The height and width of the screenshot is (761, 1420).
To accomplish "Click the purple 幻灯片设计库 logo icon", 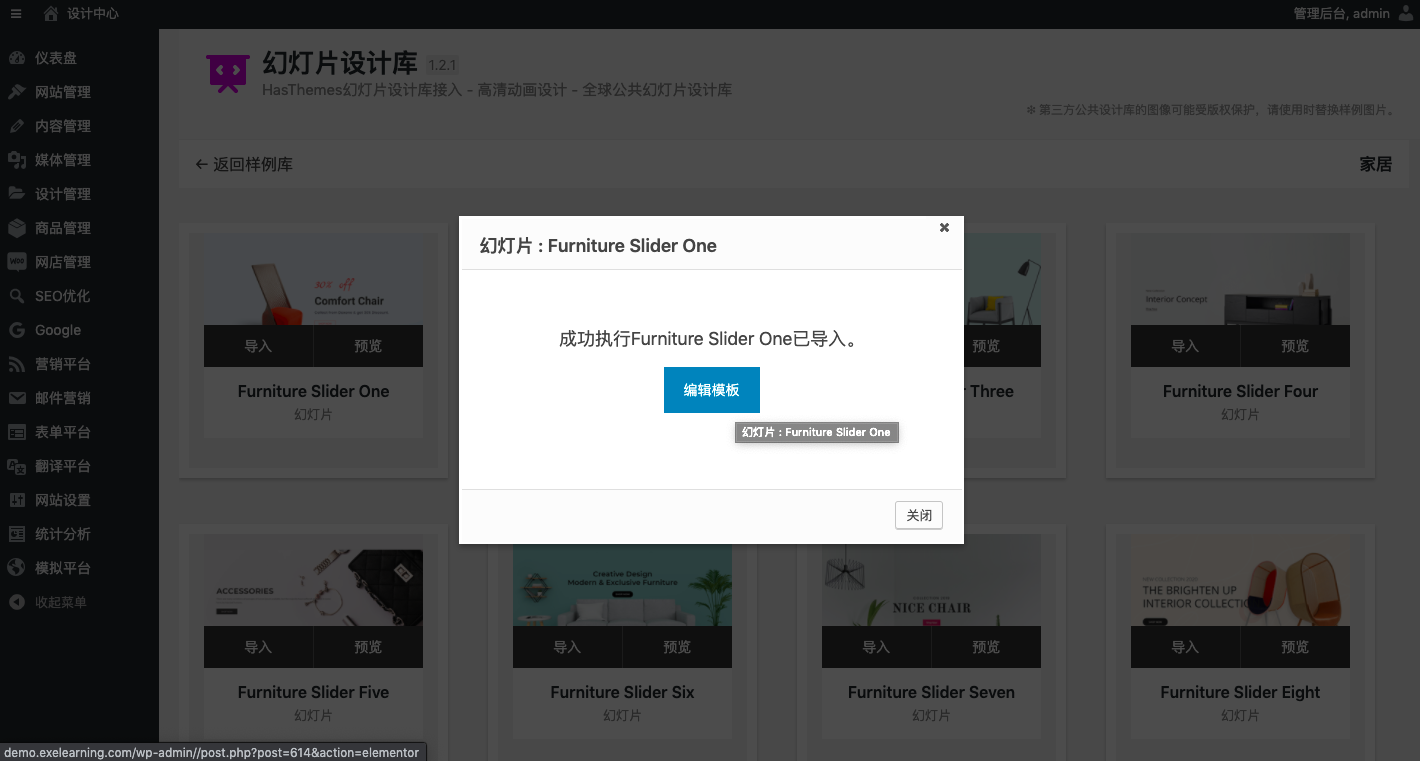I will click(228, 73).
